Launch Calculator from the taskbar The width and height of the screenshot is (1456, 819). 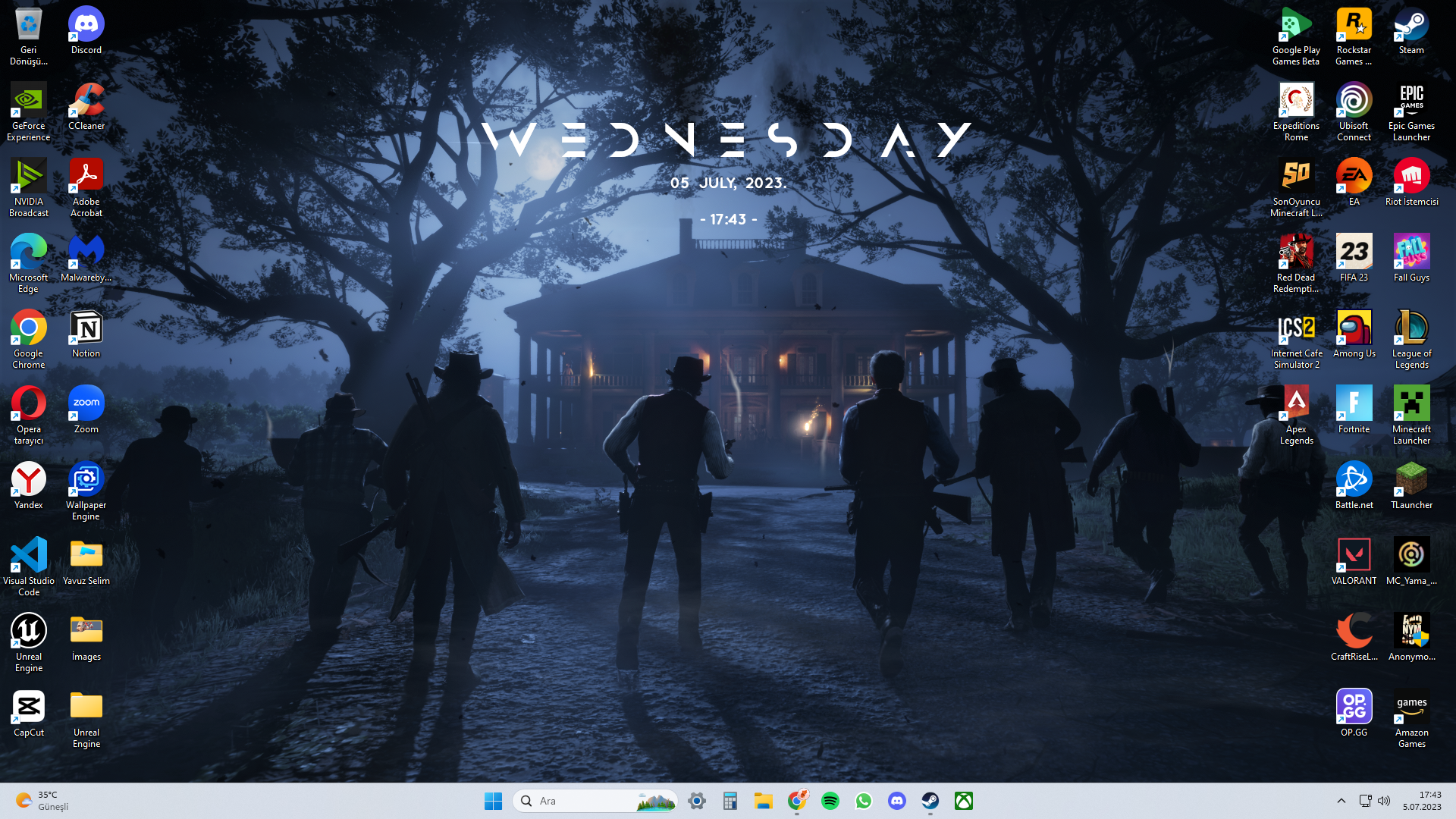tap(730, 801)
